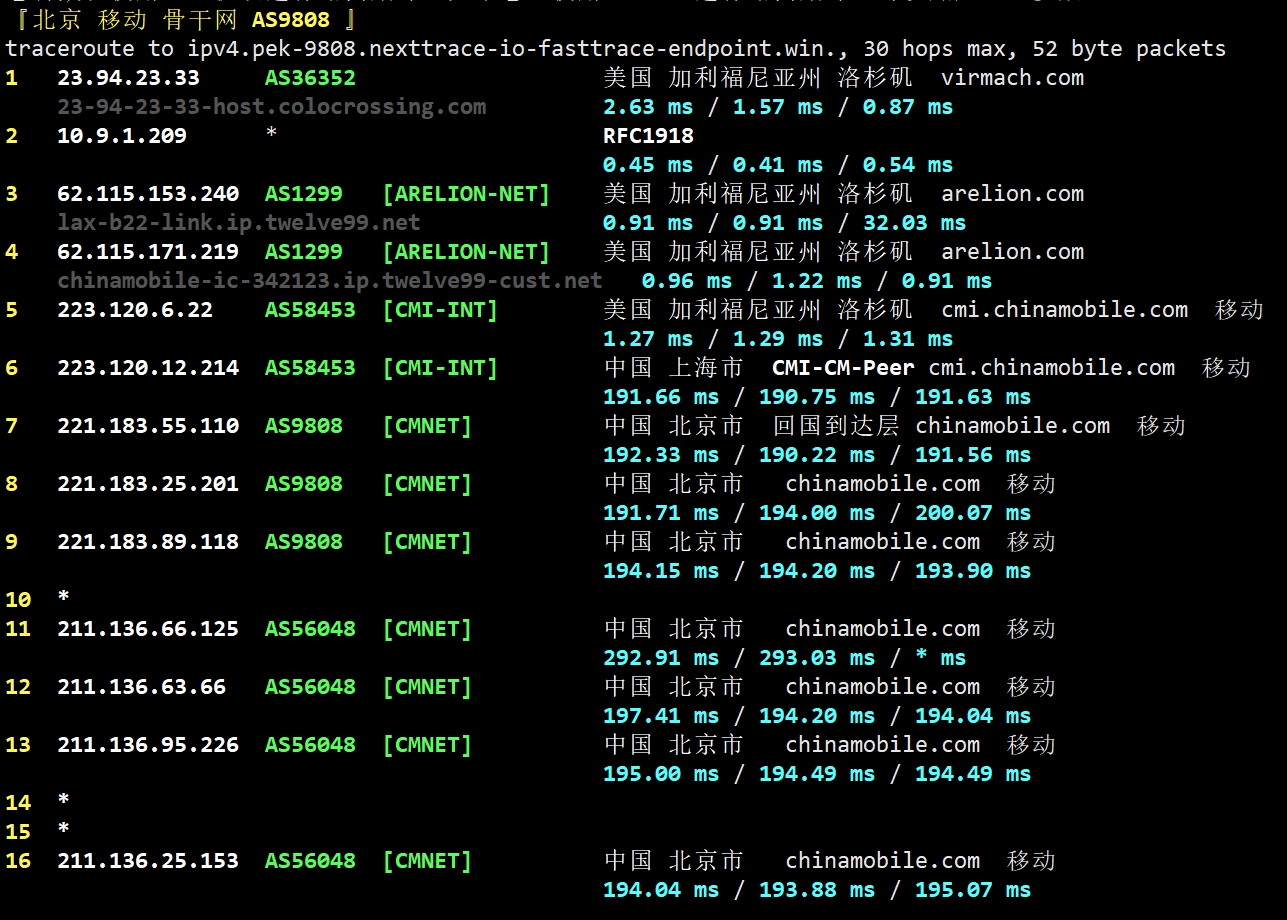Image resolution: width=1287 pixels, height=920 pixels.
Task: Click the 195.00 ms latency value
Action: (661, 774)
